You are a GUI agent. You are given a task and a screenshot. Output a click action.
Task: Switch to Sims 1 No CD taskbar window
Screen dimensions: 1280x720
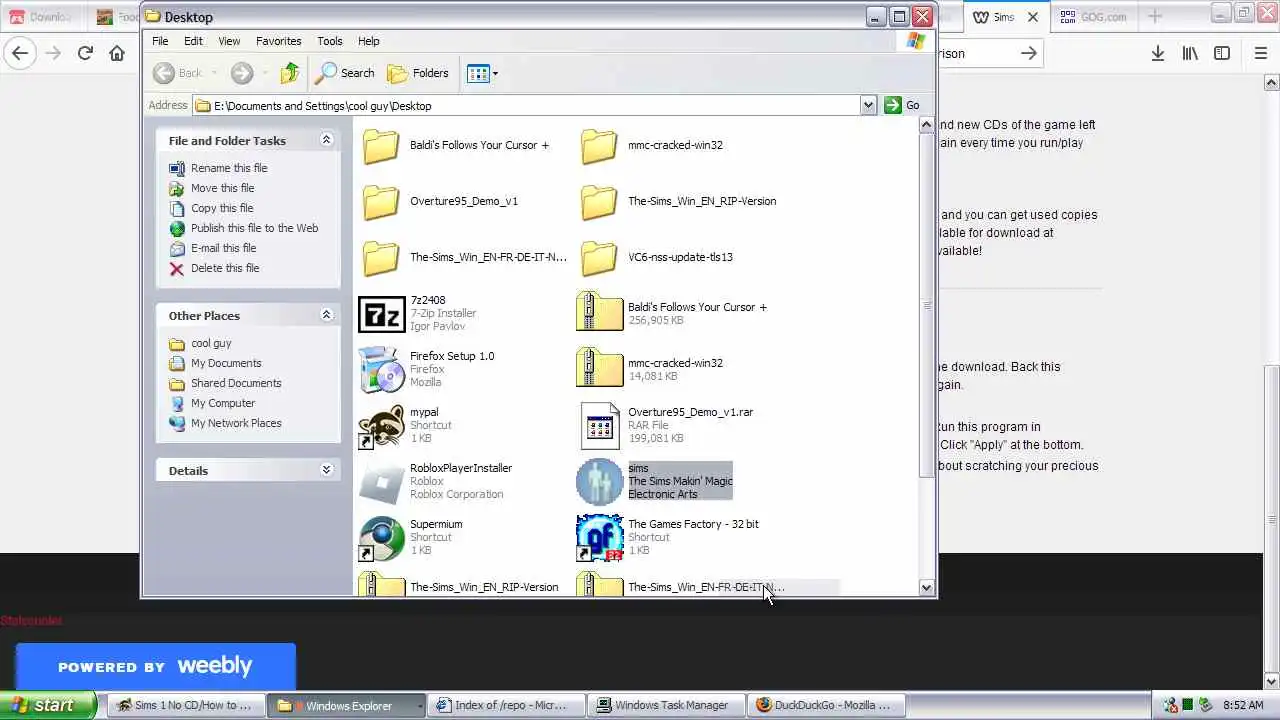click(187, 705)
